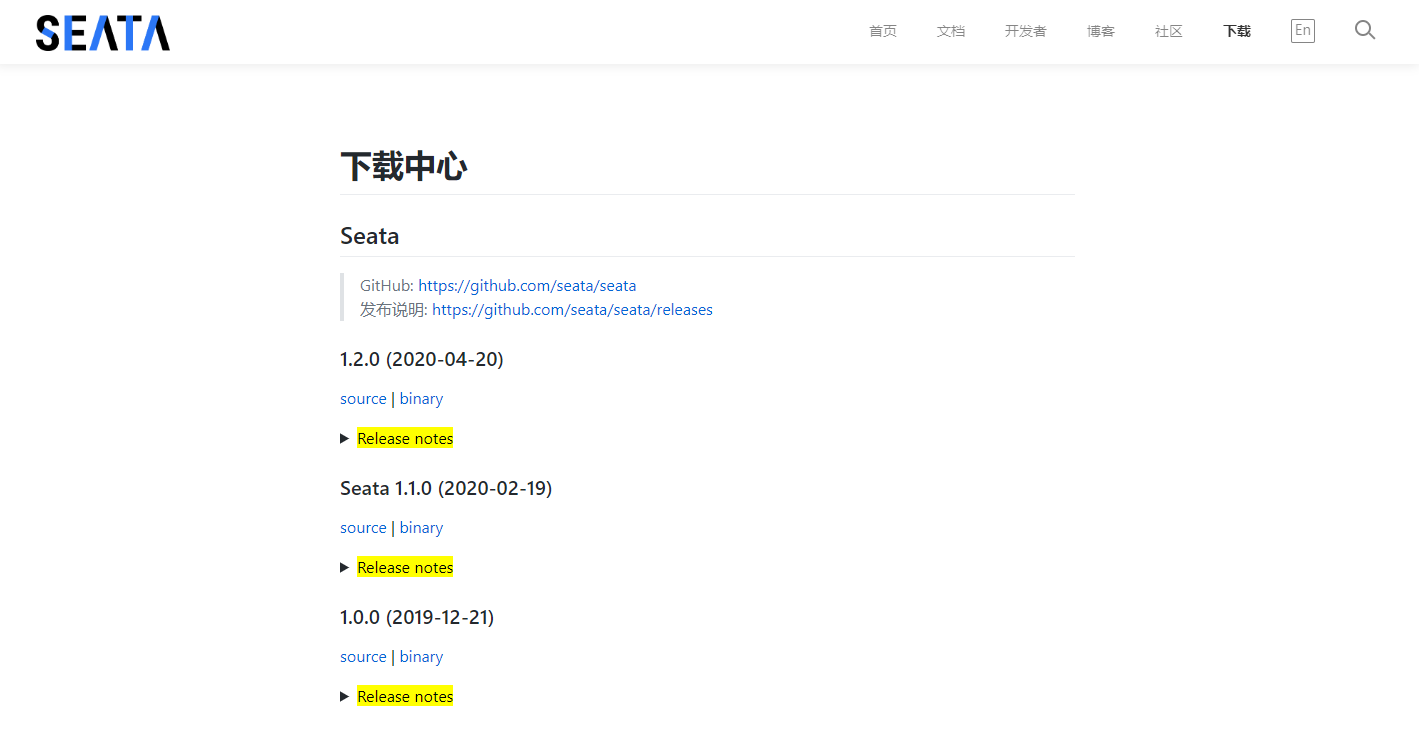The width and height of the screenshot is (1419, 737).
Task: Switch the site language using the En toggle
Action: click(x=1302, y=30)
